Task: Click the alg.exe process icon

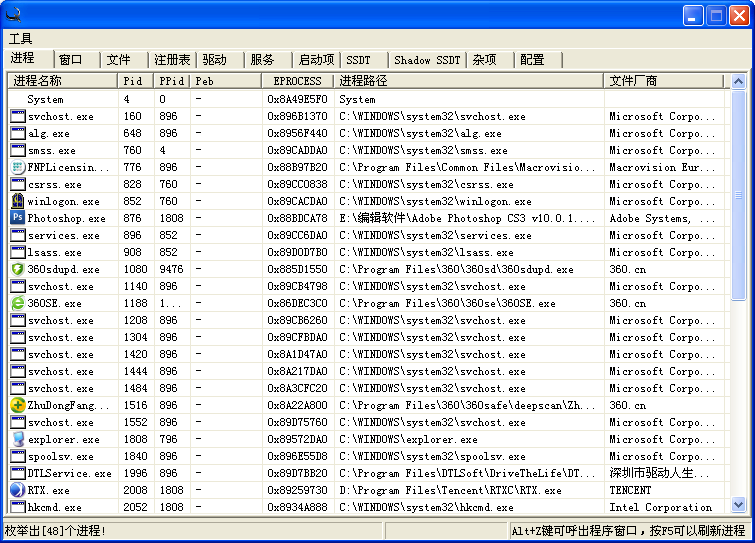Action: 18,133
